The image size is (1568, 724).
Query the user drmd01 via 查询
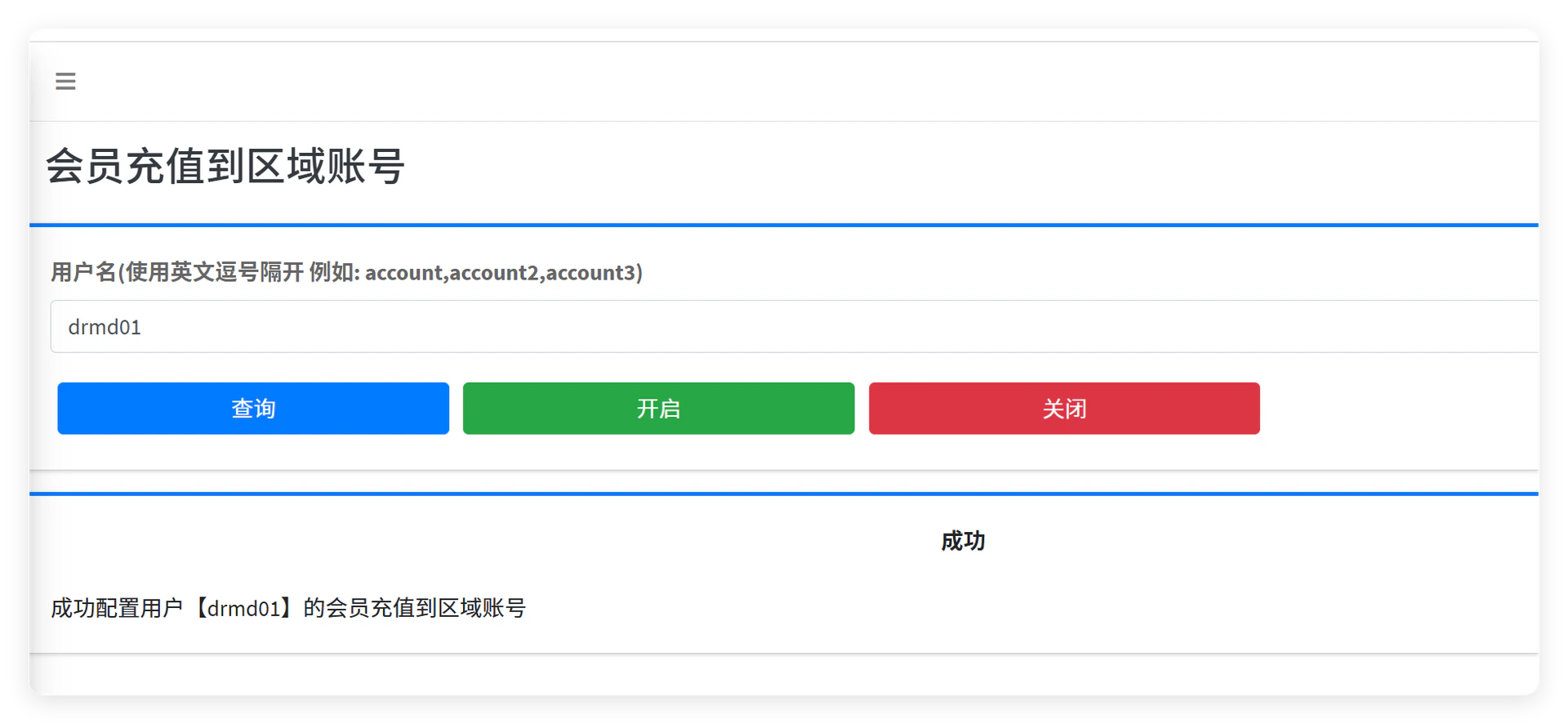(253, 408)
